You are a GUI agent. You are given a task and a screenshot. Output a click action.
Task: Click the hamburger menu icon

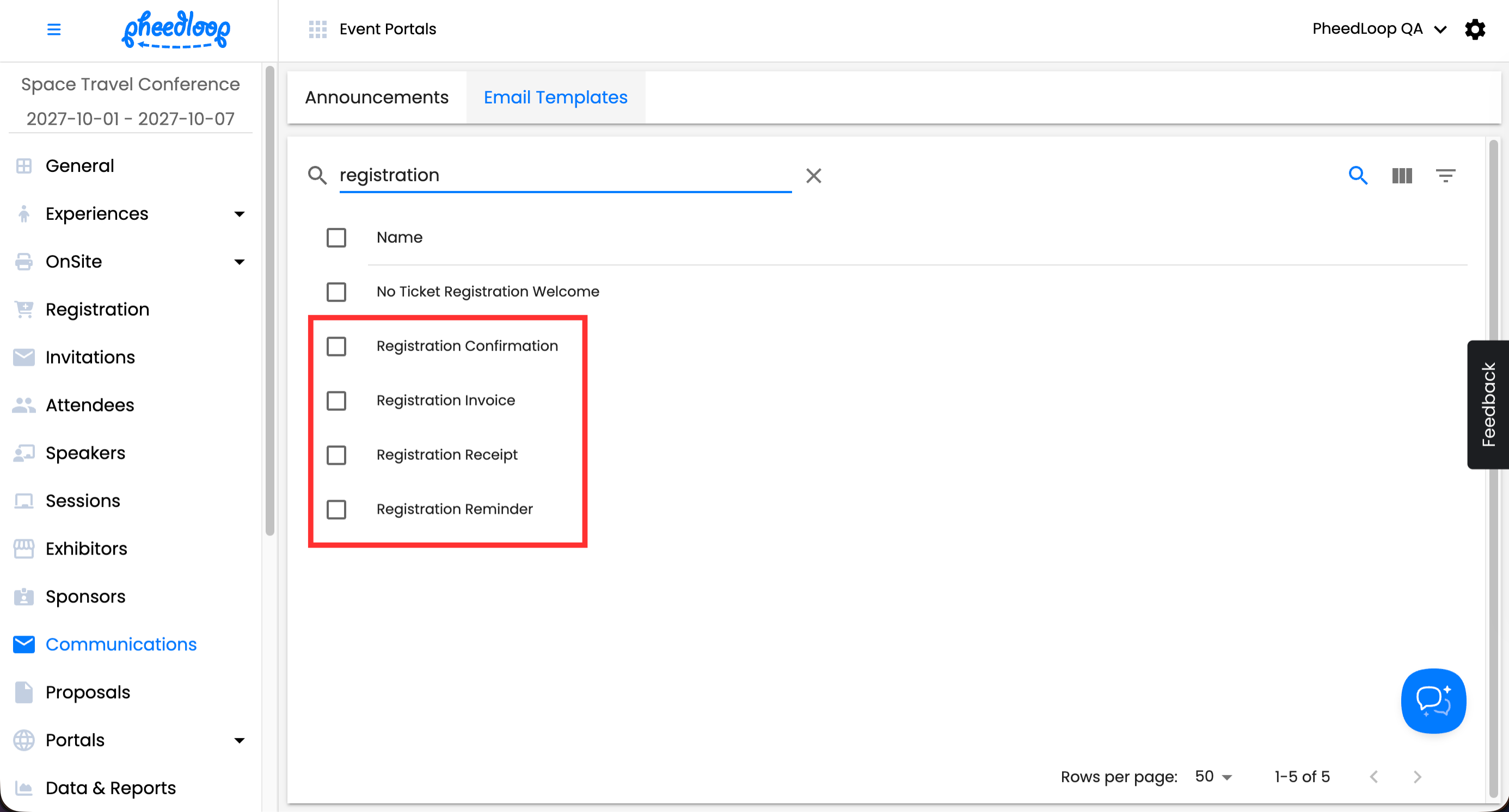tap(54, 29)
